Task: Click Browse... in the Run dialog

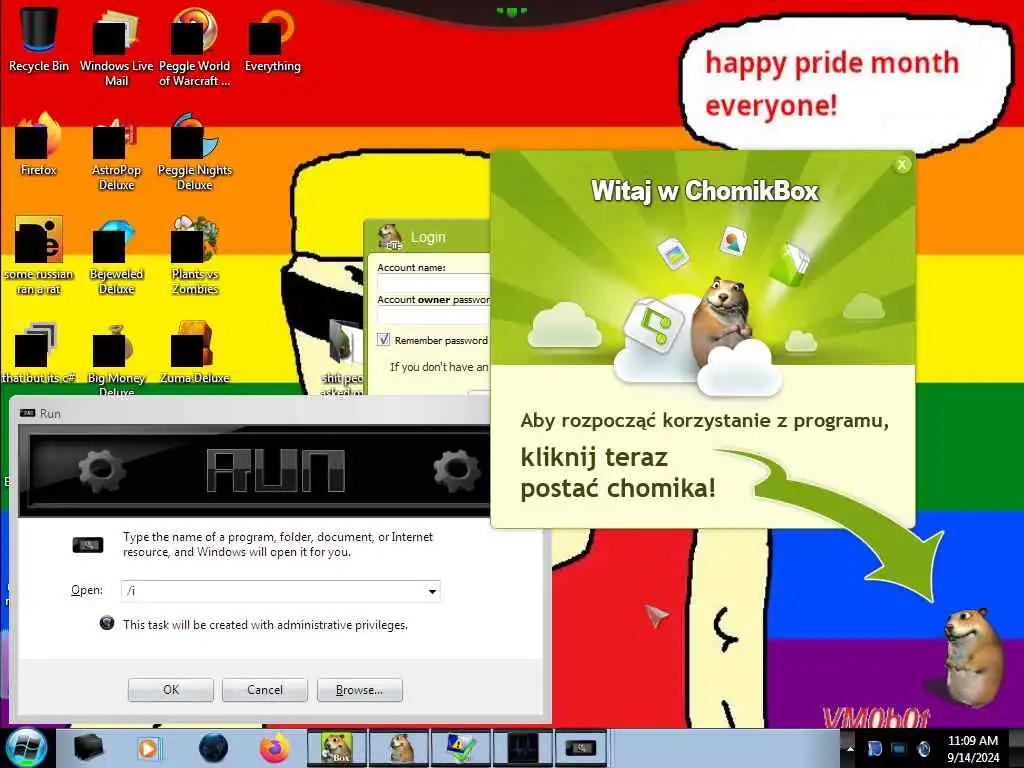Action: click(359, 690)
